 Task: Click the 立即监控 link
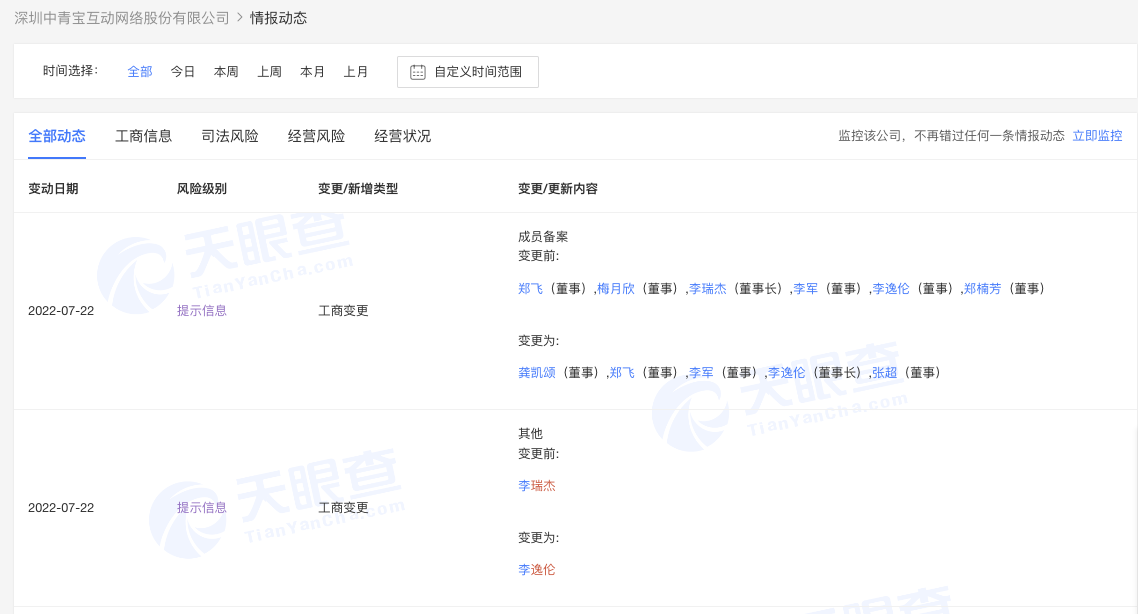point(1097,136)
